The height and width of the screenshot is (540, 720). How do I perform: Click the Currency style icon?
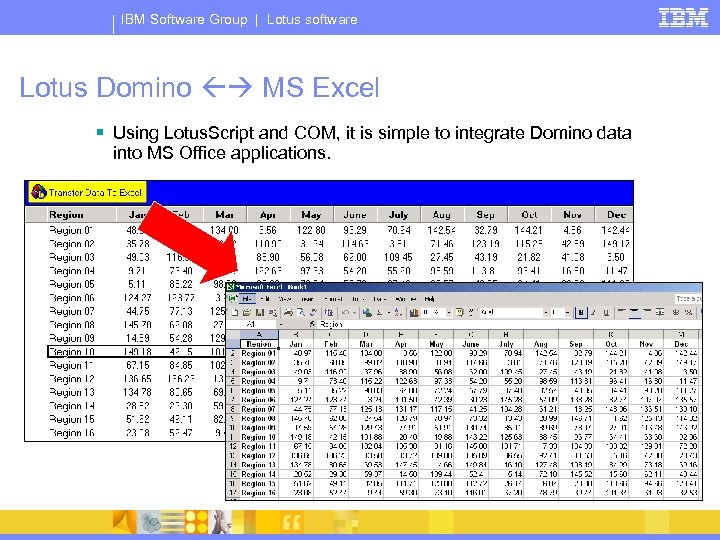tap(676, 313)
